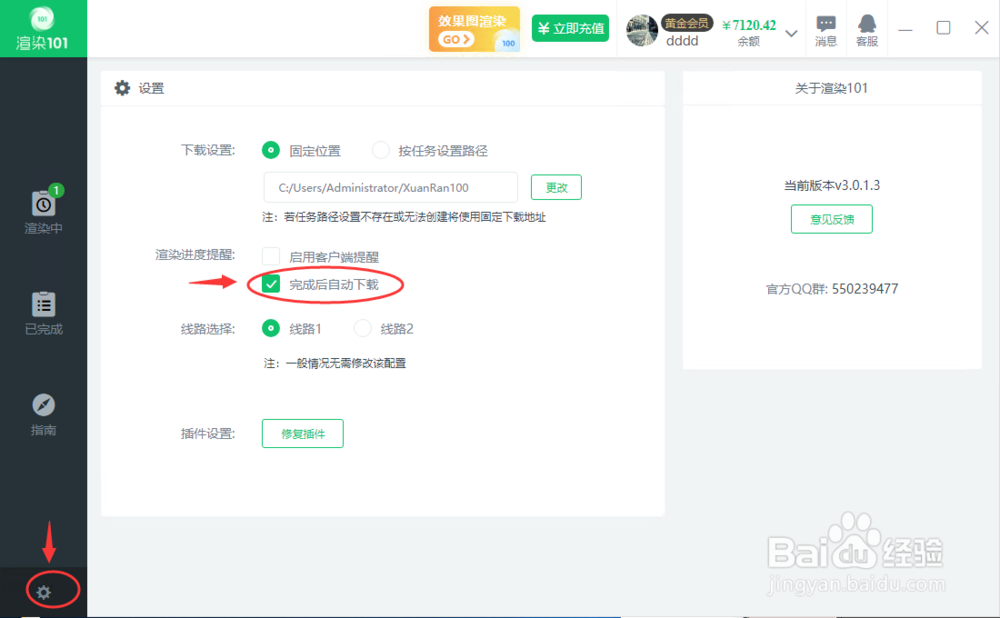Select the 按任务设置路径 radio option
This screenshot has width=1000, height=618.
pos(380,149)
